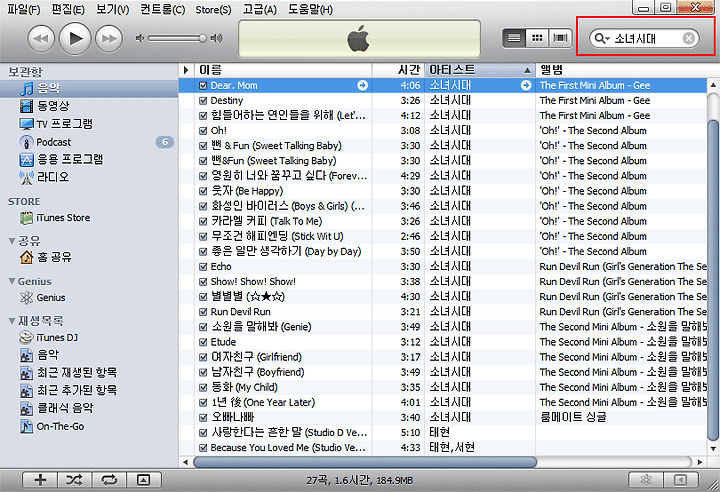
Task: Toggle repeat playback button
Action: (x=109, y=480)
